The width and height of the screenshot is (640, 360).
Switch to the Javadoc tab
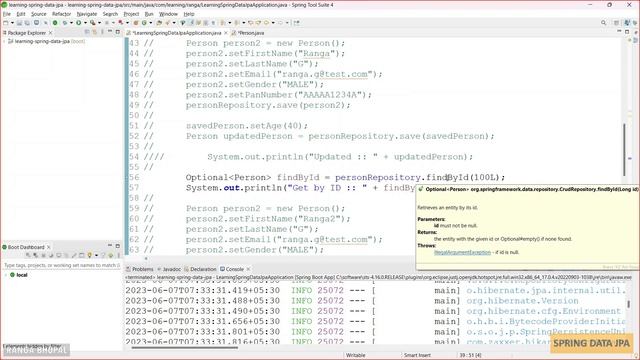tap(169, 269)
